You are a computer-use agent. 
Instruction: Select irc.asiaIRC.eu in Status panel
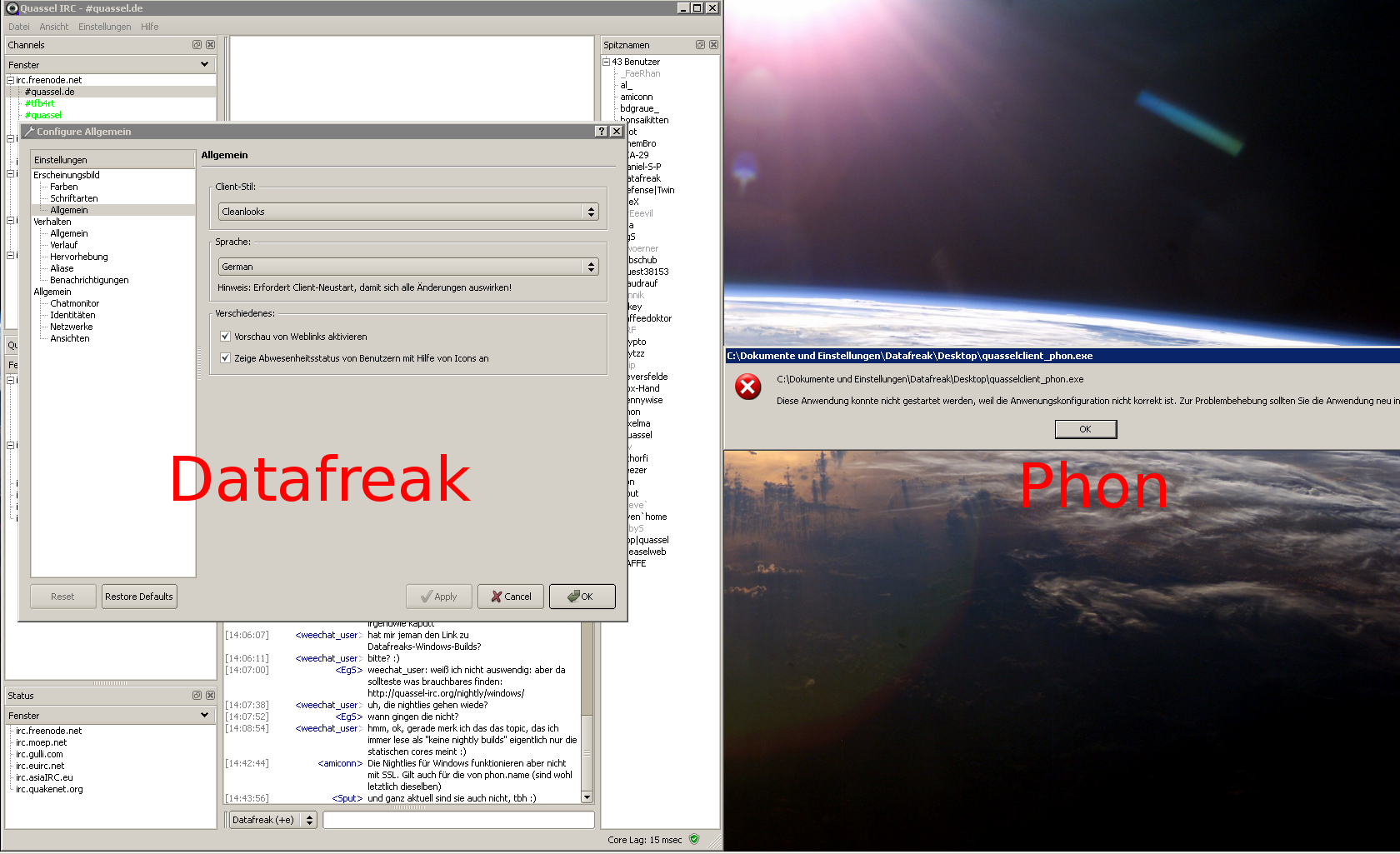(x=44, y=777)
